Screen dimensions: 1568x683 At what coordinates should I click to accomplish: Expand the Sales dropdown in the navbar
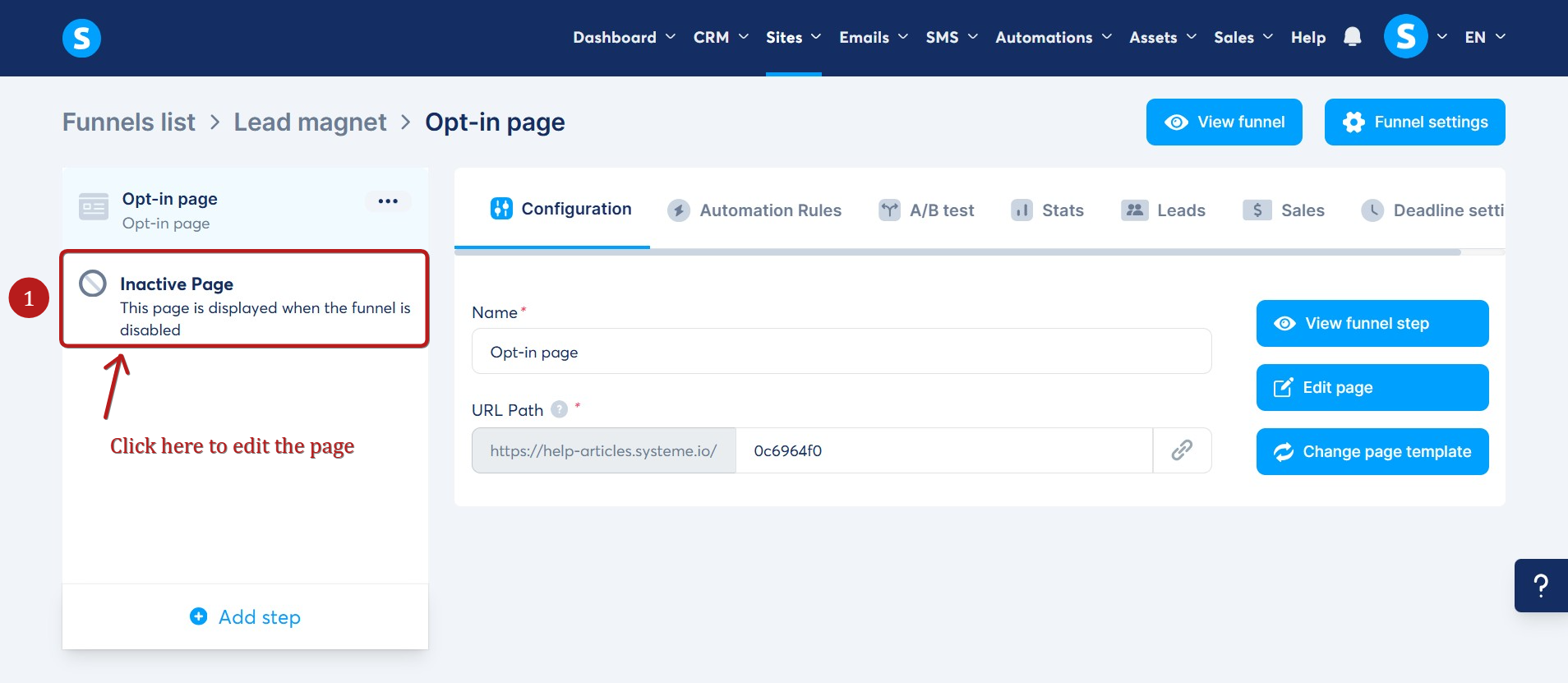click(x=1243, y=37)
